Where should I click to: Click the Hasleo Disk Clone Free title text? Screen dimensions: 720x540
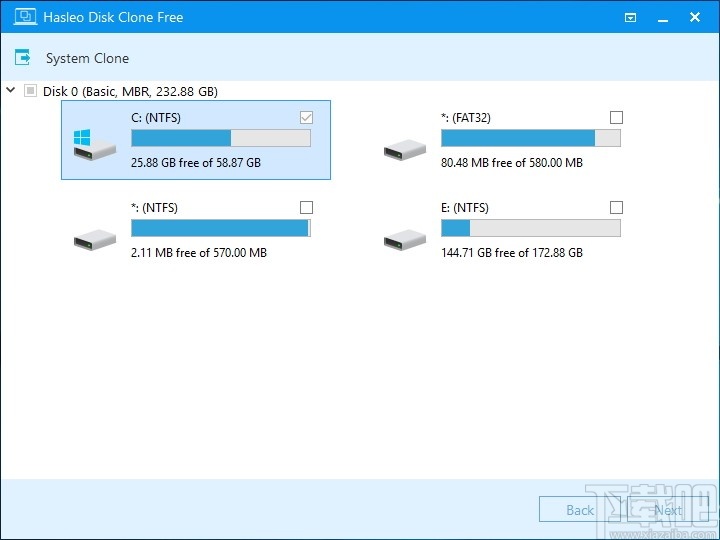pos(113,17)
